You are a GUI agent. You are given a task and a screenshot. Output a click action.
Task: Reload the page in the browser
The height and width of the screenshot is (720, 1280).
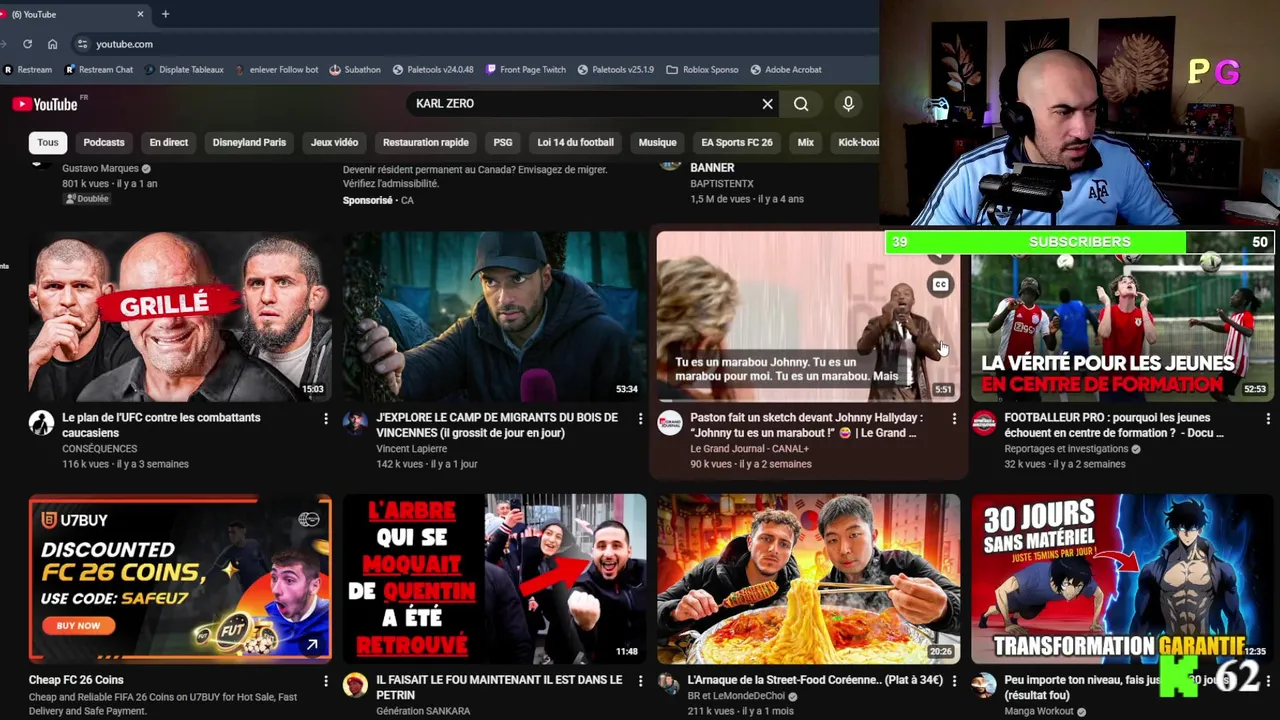(x=27, y=44)
